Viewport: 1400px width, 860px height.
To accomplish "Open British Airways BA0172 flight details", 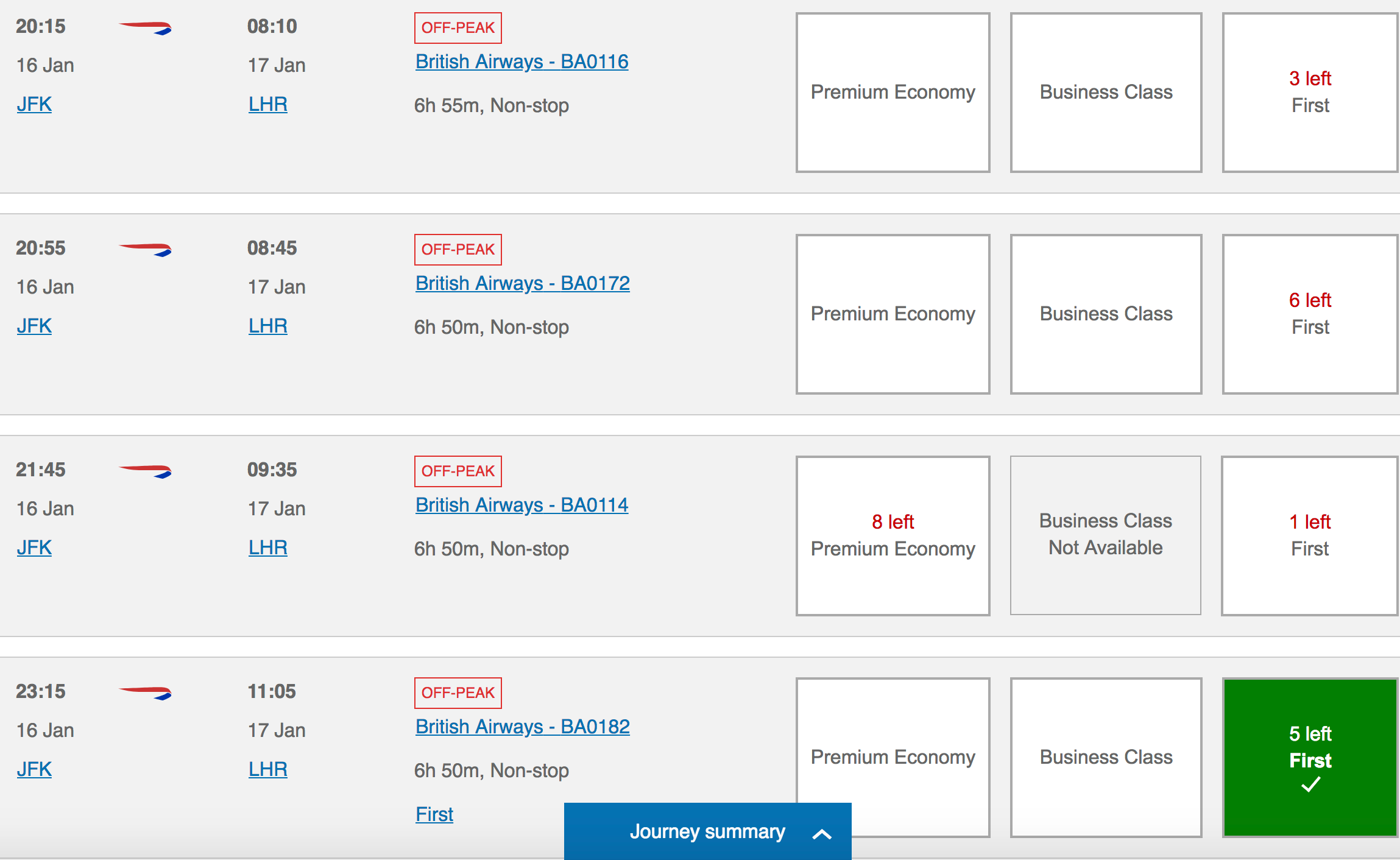I will click(522, 283).
